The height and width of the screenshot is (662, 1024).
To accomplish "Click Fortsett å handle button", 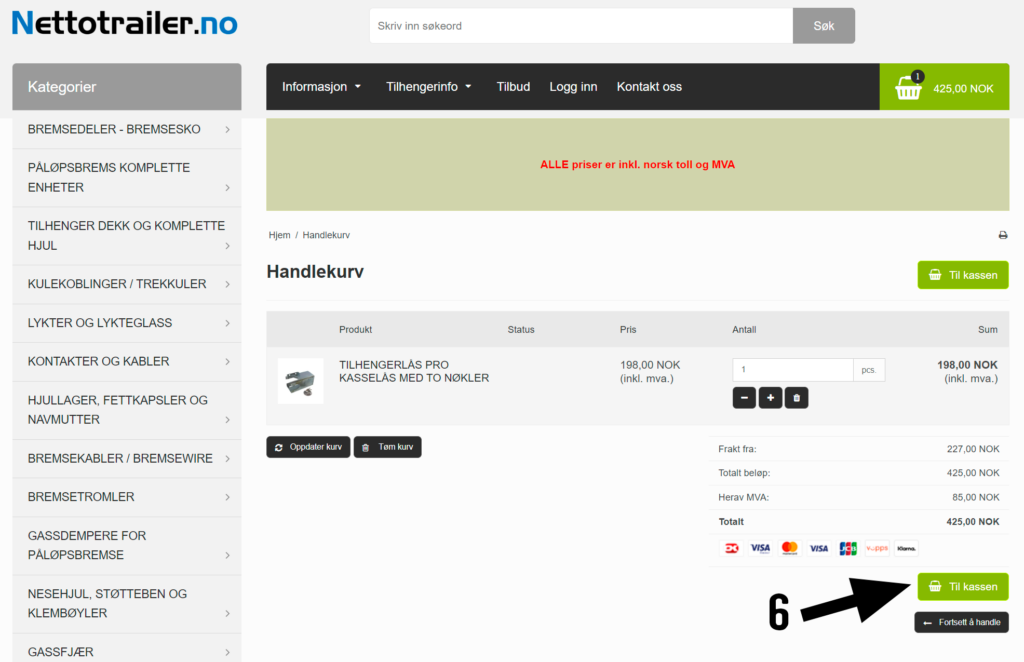I will click(x=961, y=622).
